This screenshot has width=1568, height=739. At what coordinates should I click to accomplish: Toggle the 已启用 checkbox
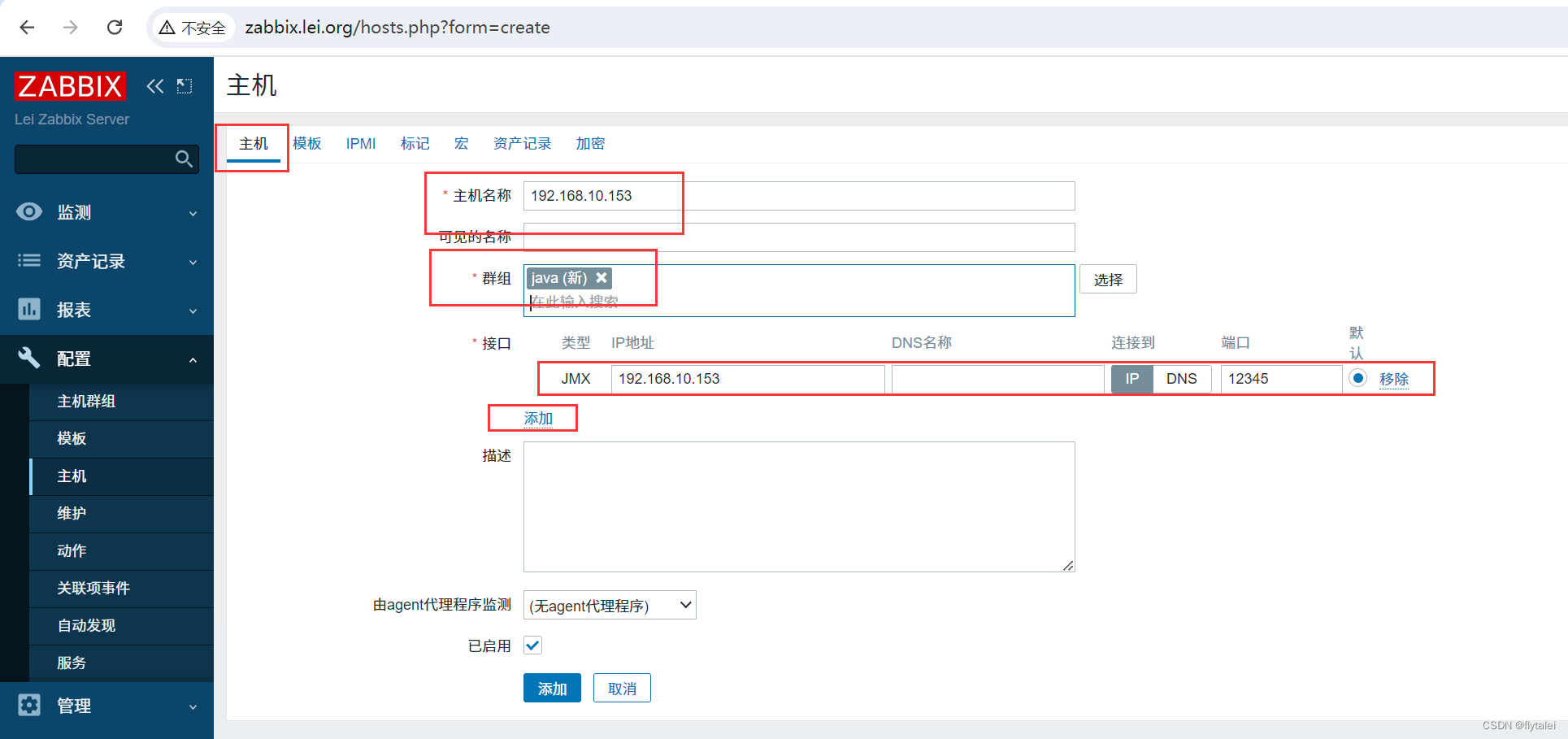point(532,646)
